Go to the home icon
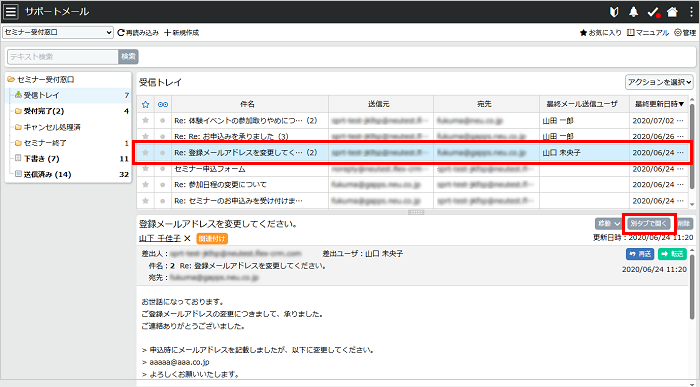The height and width of the screenshot is (387, 700). coord(672,12)
